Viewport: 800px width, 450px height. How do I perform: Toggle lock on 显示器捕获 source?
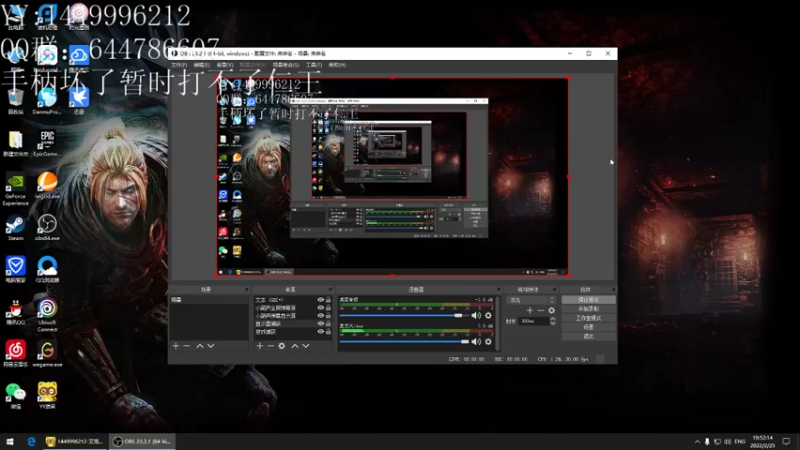pyautogui.click(x=329, y=323)
